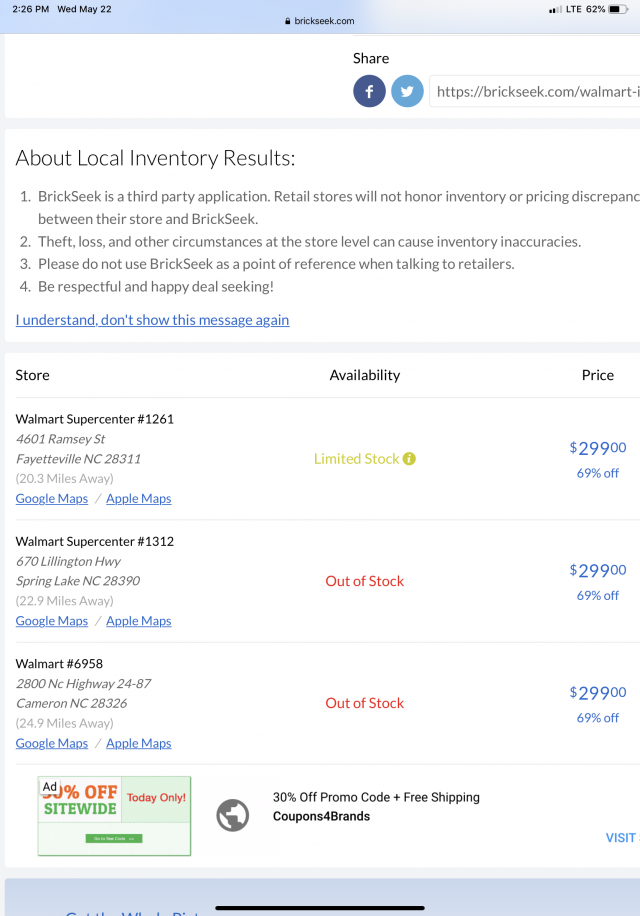Tap the brickseek.com address bar
The height and width of the screenshot is (916, 640).
(x=319, y=21)
